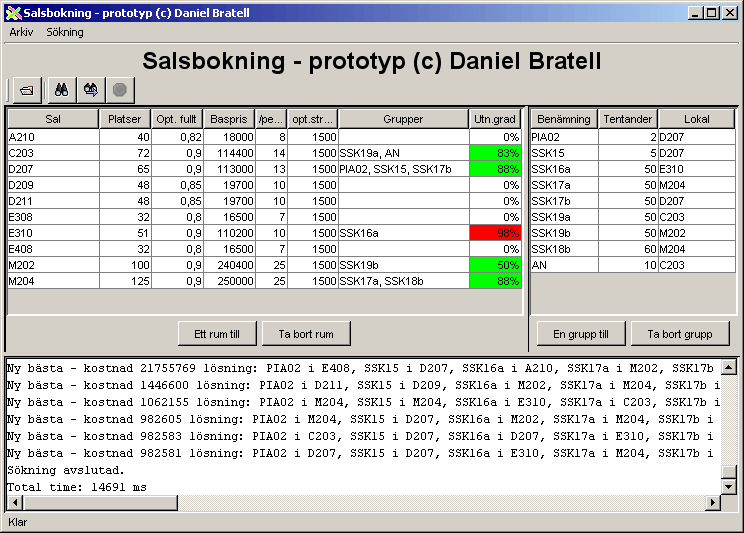Click the application icon in title bar

[x=12, y=13]
